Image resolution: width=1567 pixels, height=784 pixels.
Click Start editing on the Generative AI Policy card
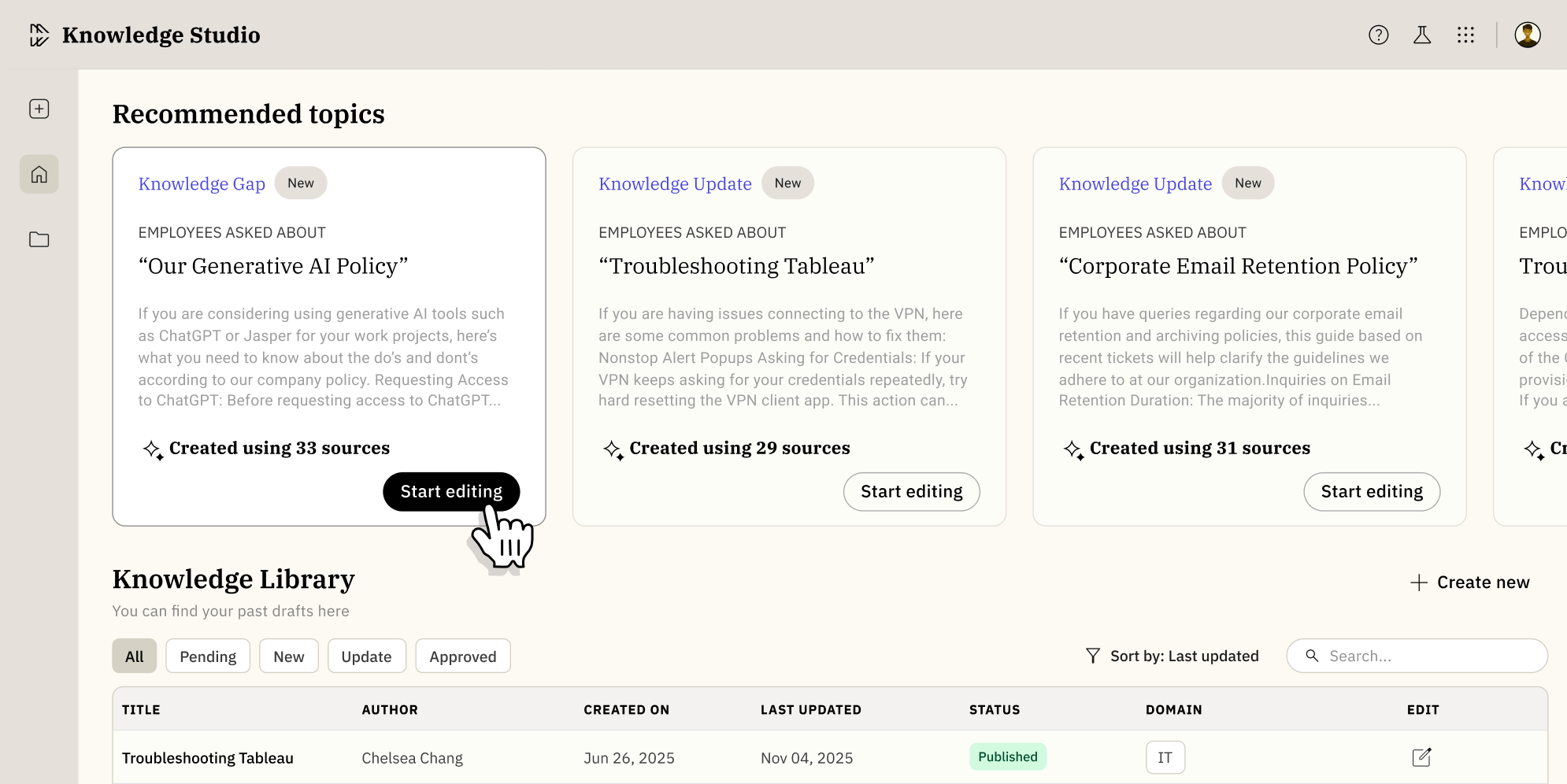[450, 491]
